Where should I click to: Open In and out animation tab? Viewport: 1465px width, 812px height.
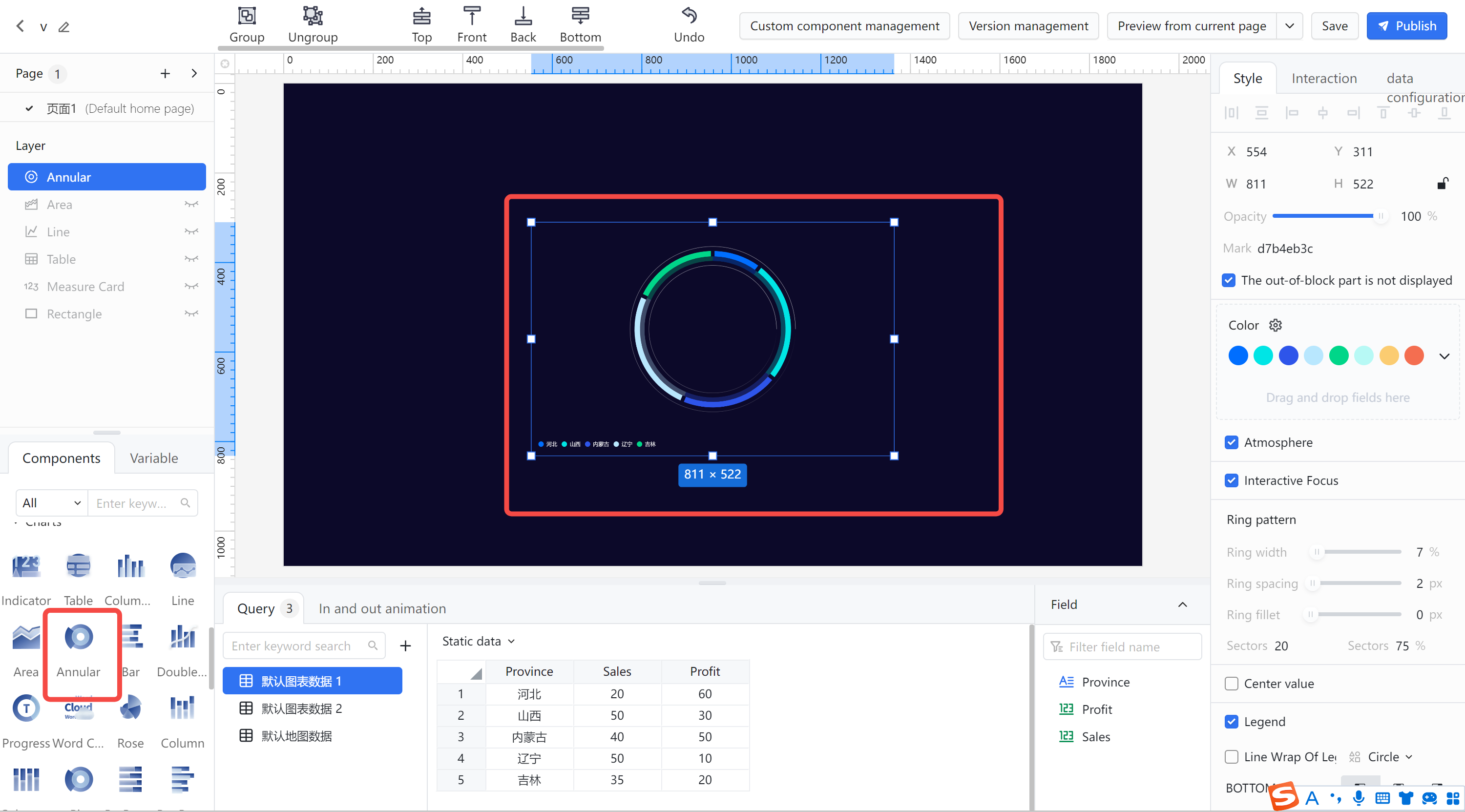[x=382, y=608]
